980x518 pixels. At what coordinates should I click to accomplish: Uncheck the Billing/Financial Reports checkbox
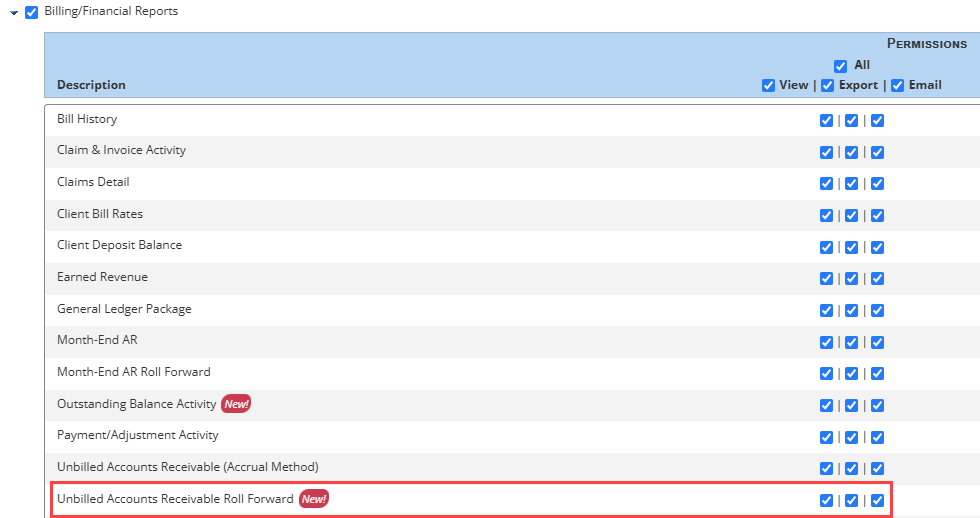point(31,12)
